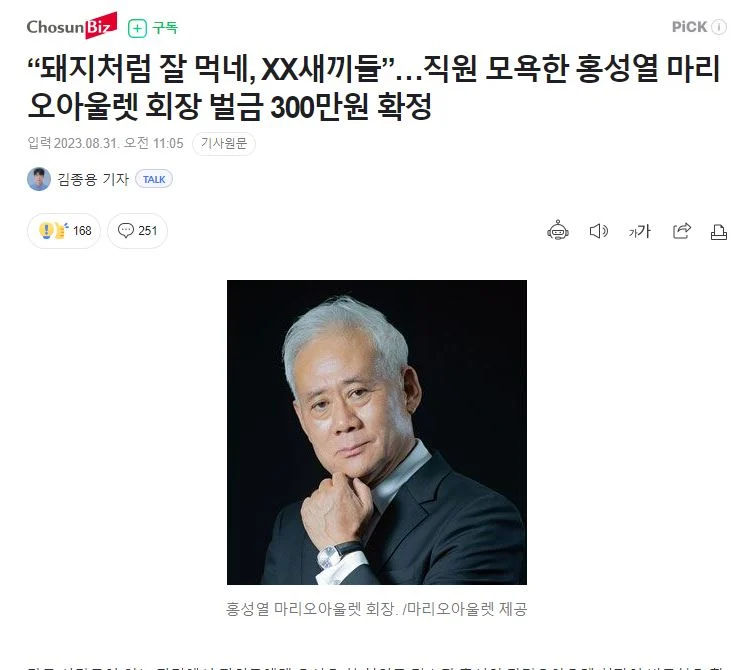Click the article headline text

coord(374,87)
